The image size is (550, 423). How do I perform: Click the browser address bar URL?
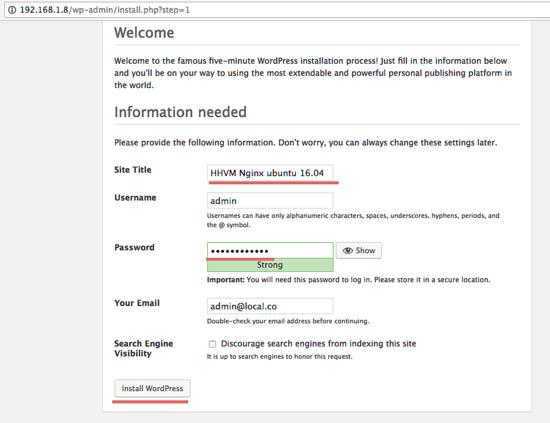coord(105,10)
